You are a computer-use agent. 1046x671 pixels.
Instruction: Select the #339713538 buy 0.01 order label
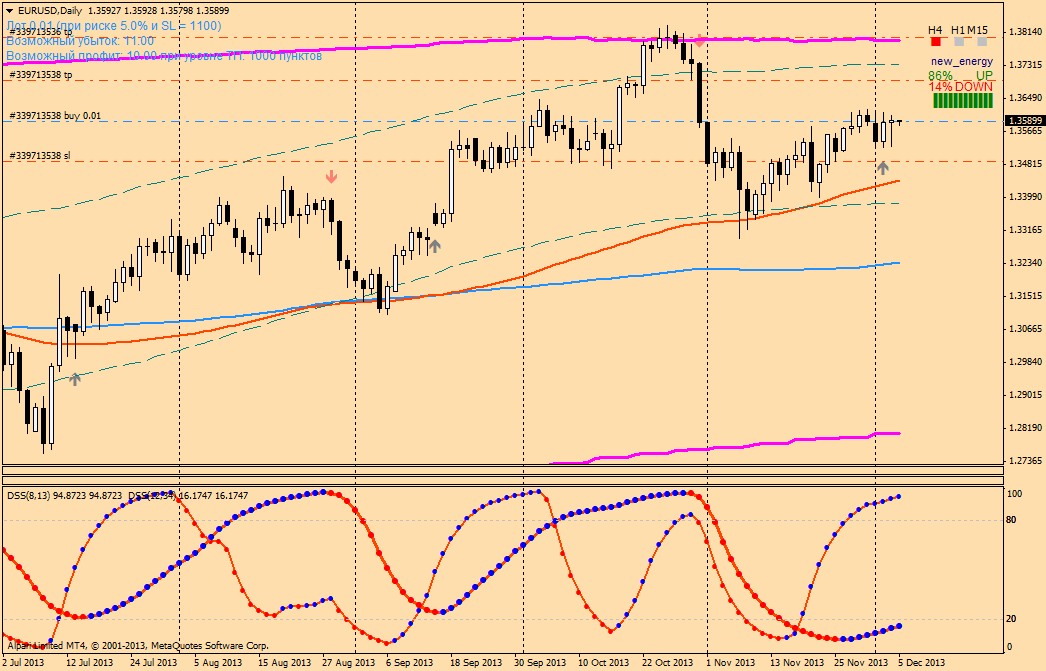click(x=55, y=116)
